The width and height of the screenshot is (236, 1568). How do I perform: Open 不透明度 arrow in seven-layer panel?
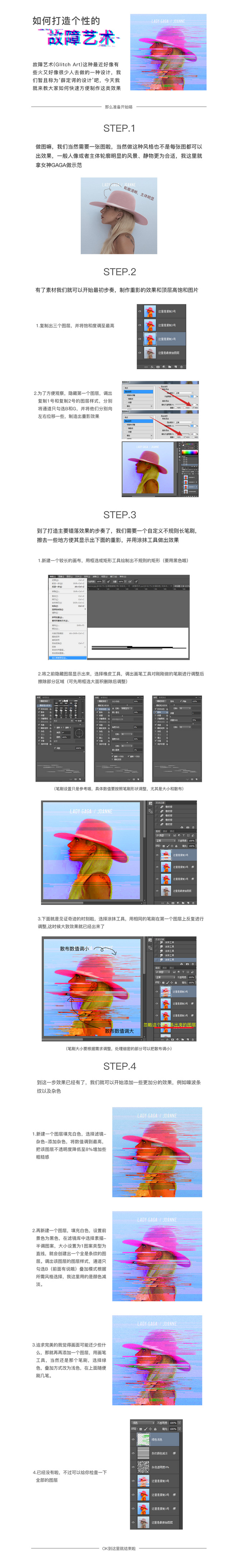click(x=179, y=1423)
